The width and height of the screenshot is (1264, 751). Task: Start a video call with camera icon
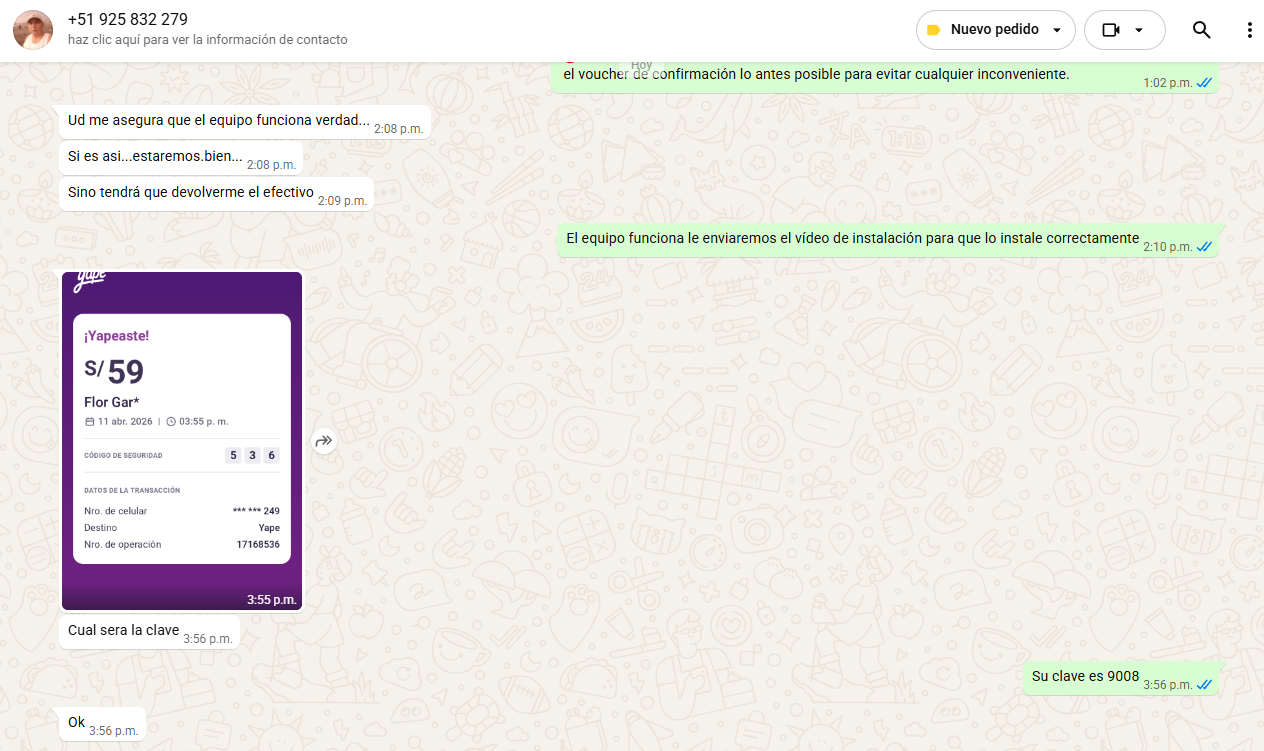(1110, 30)
